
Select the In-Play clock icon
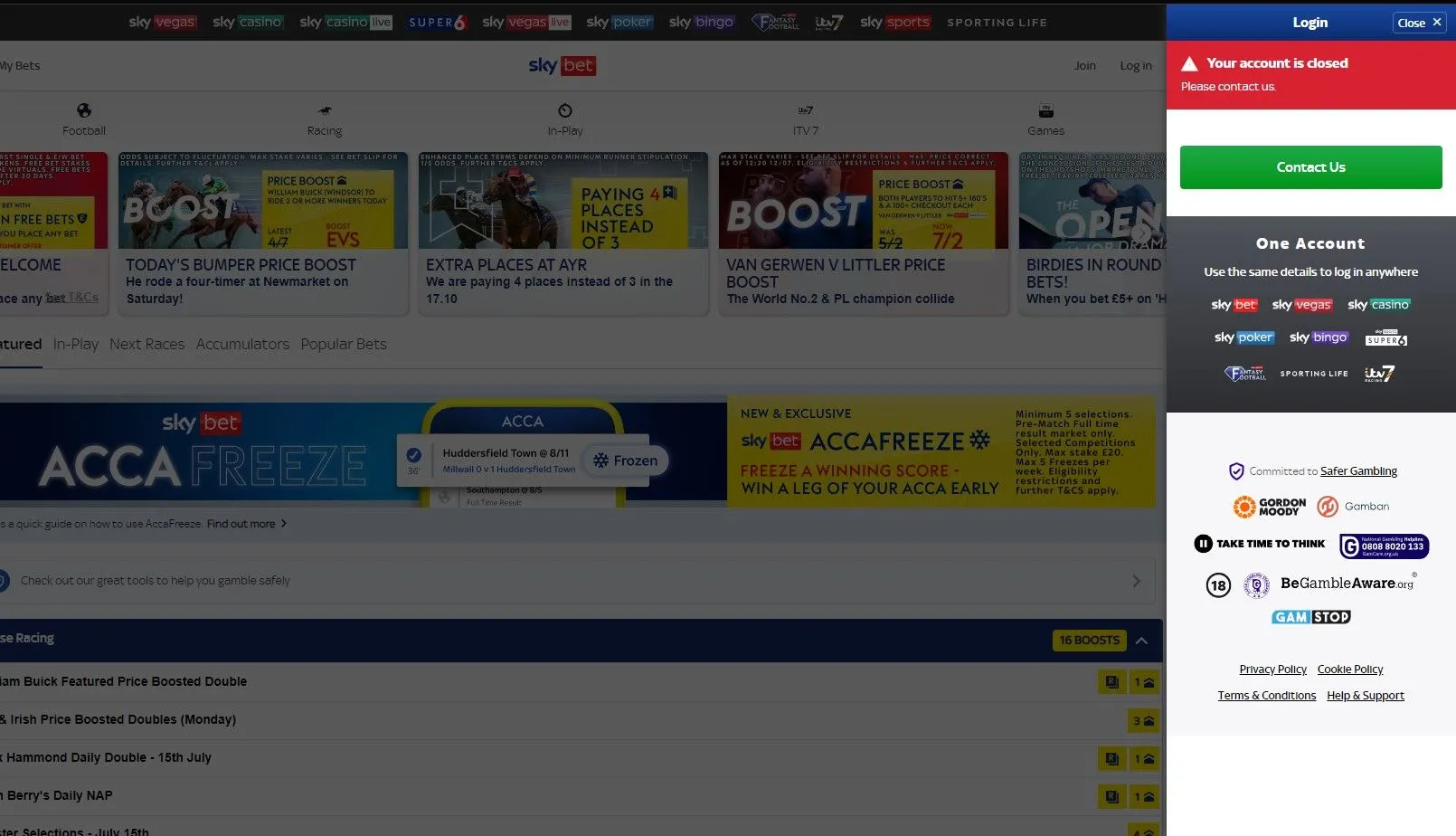(x=565, y=111)
